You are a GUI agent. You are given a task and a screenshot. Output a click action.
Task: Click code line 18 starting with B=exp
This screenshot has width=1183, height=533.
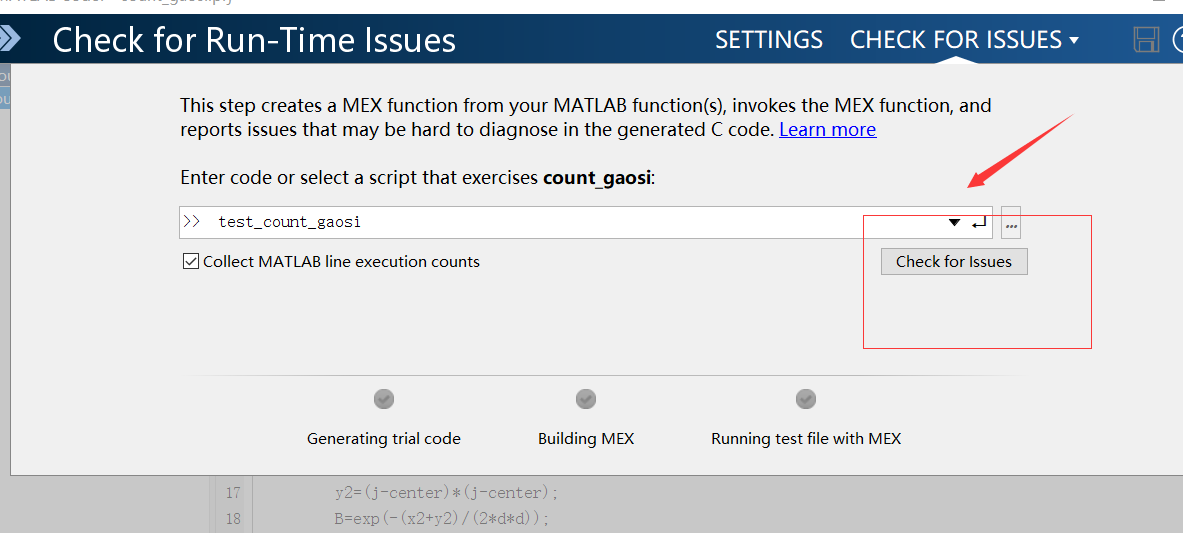(x=442, y=518)
